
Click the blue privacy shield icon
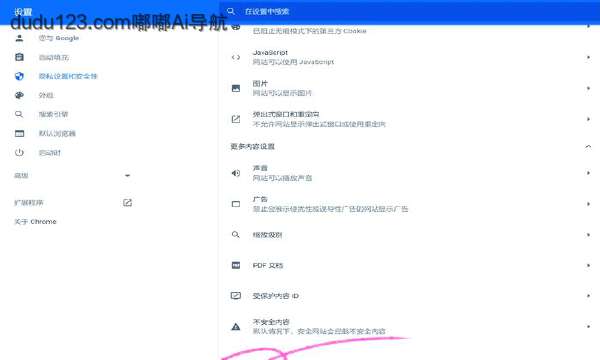pos(19,76)
